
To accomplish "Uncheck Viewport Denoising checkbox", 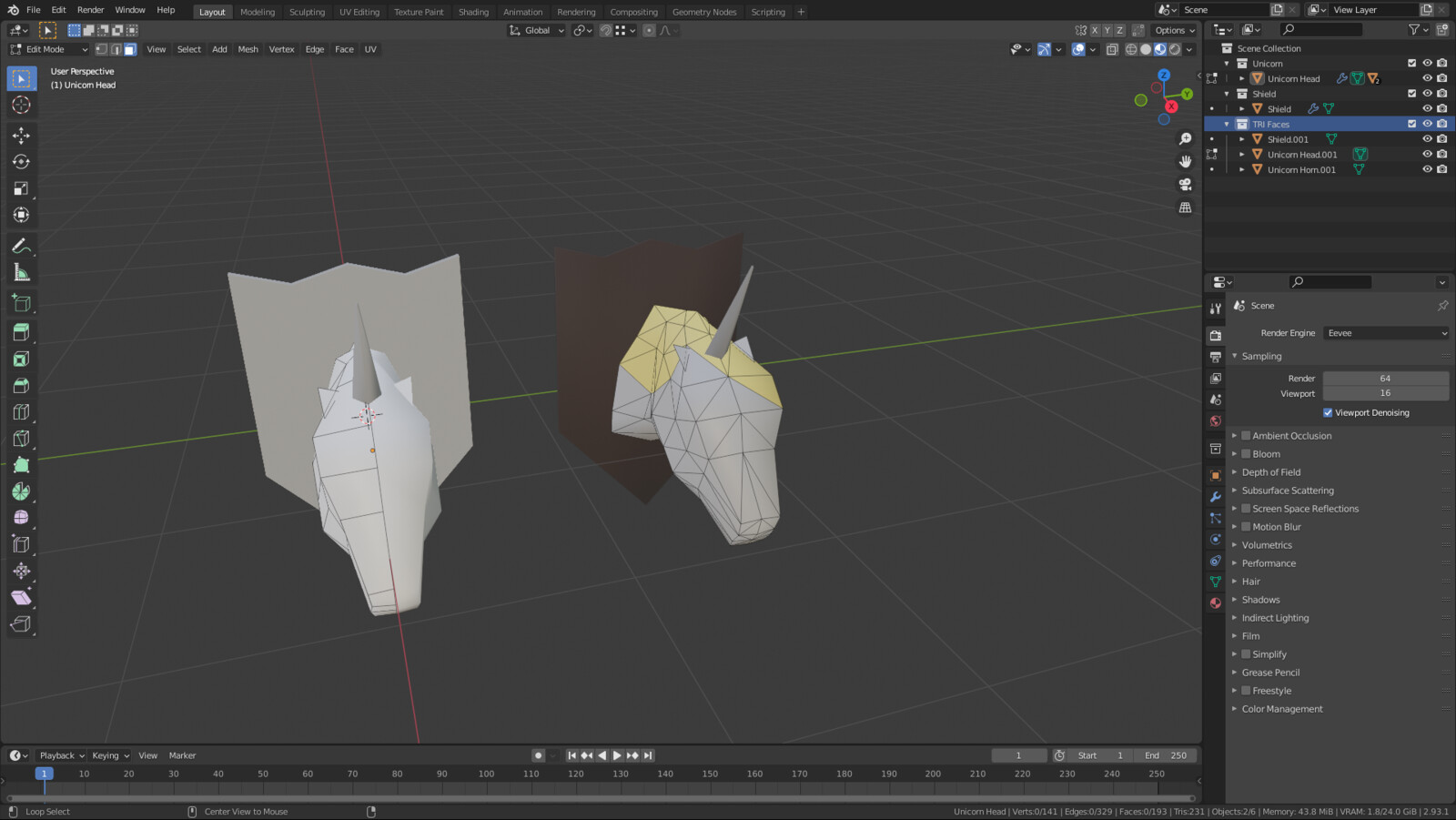I will click(1328, 412).
